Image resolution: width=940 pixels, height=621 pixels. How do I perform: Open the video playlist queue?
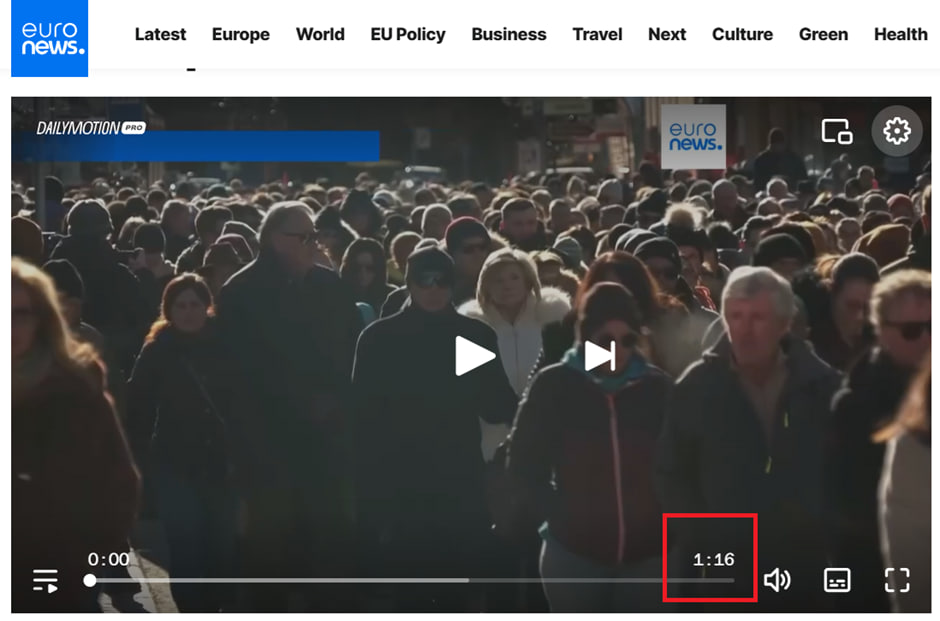tap(45, 580)
